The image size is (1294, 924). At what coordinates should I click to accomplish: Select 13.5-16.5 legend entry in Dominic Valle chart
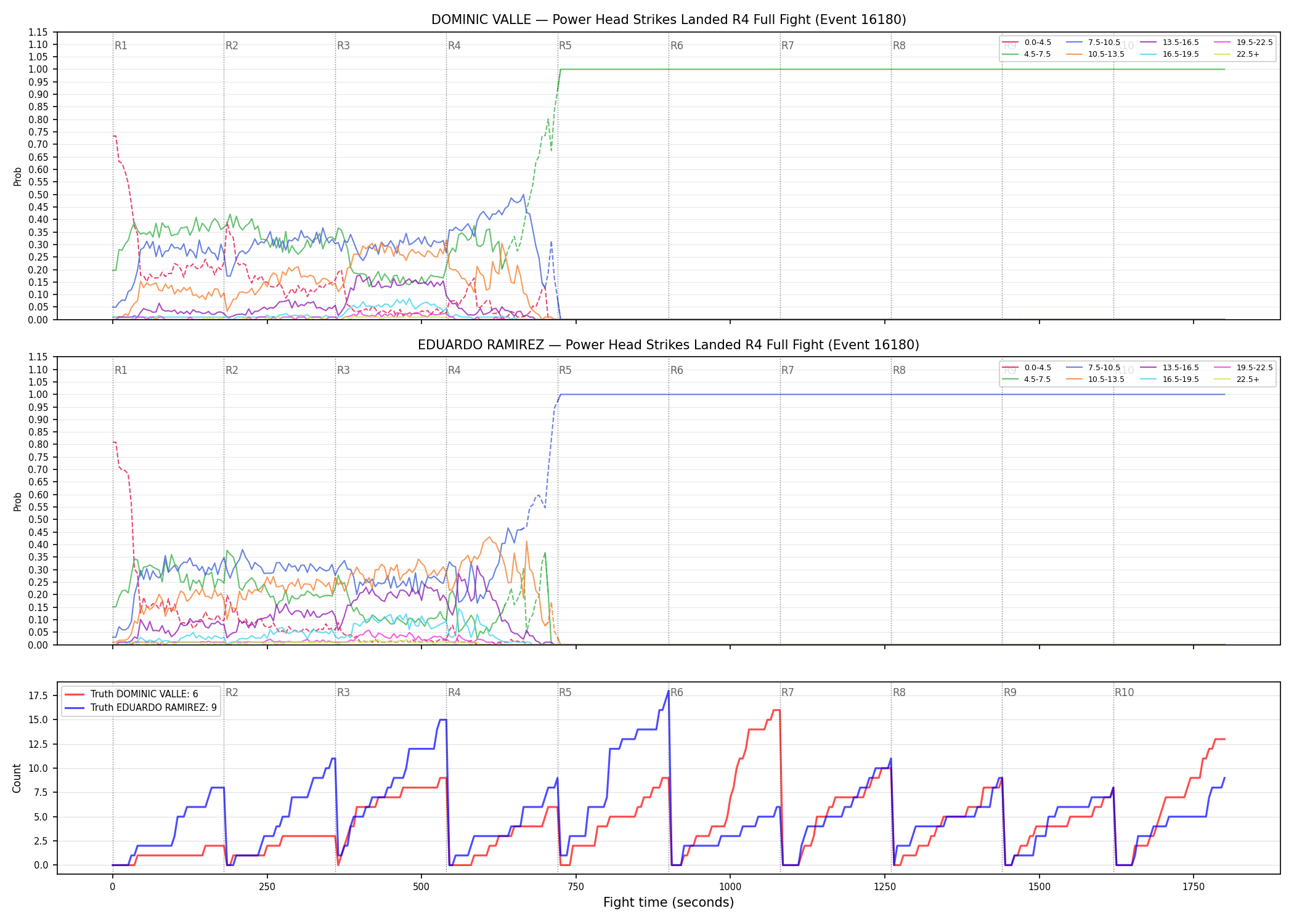(x=1170, y=43)
